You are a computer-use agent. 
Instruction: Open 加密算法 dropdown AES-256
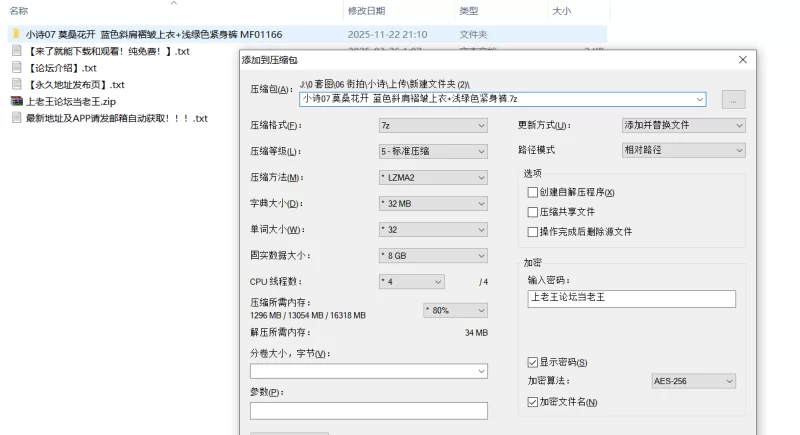point(693,381)
